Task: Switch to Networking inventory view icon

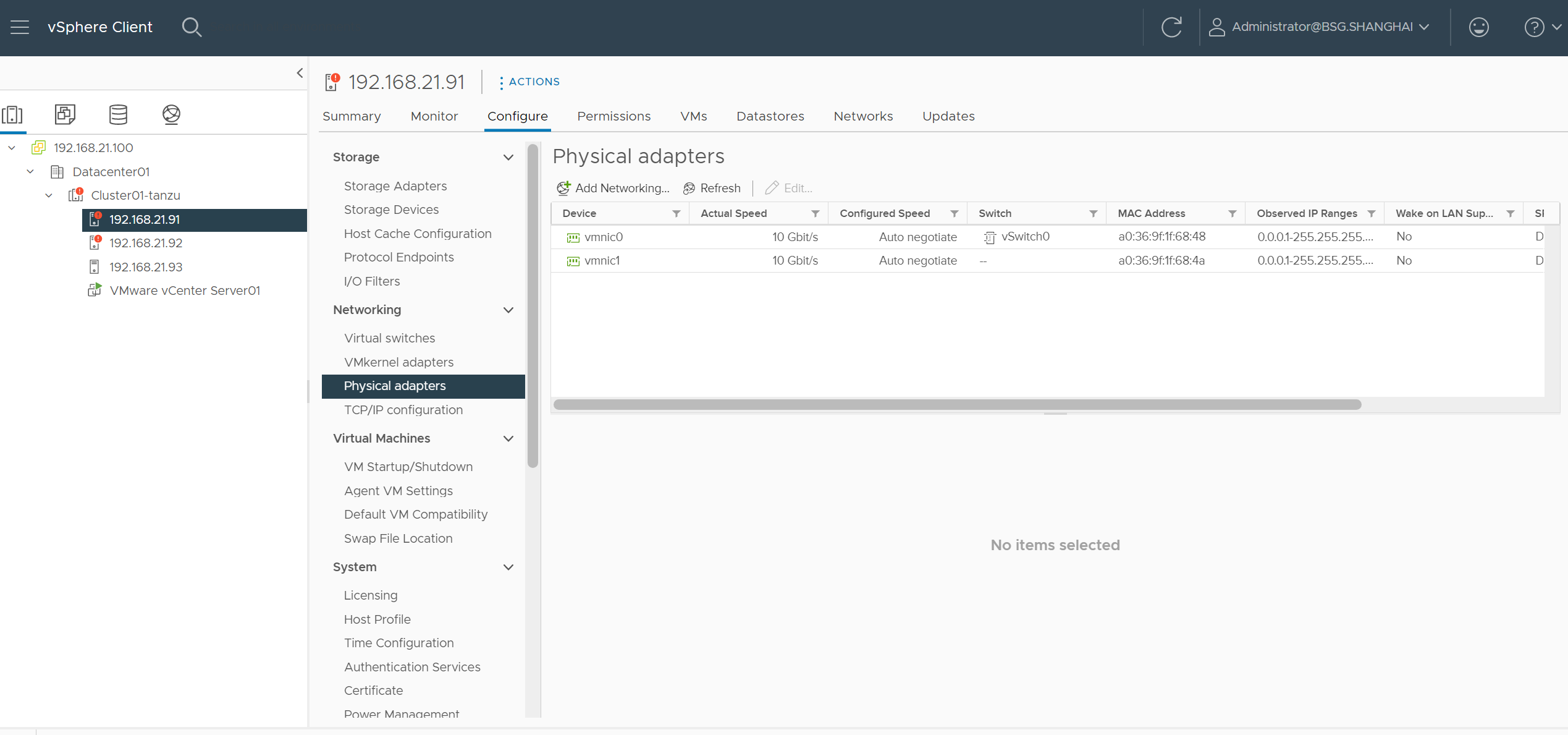Action: pos(171,114)
